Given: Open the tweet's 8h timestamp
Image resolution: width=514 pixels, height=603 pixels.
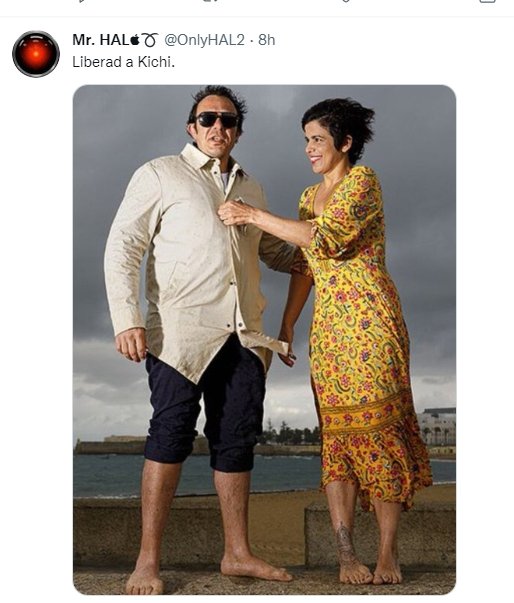Looking at the screenshot, I should [x=266, y=40].
